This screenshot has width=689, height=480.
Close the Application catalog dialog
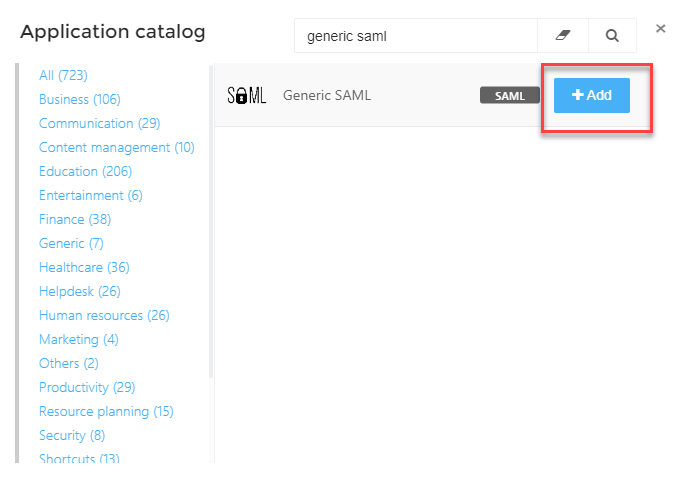tap(660, 29)
